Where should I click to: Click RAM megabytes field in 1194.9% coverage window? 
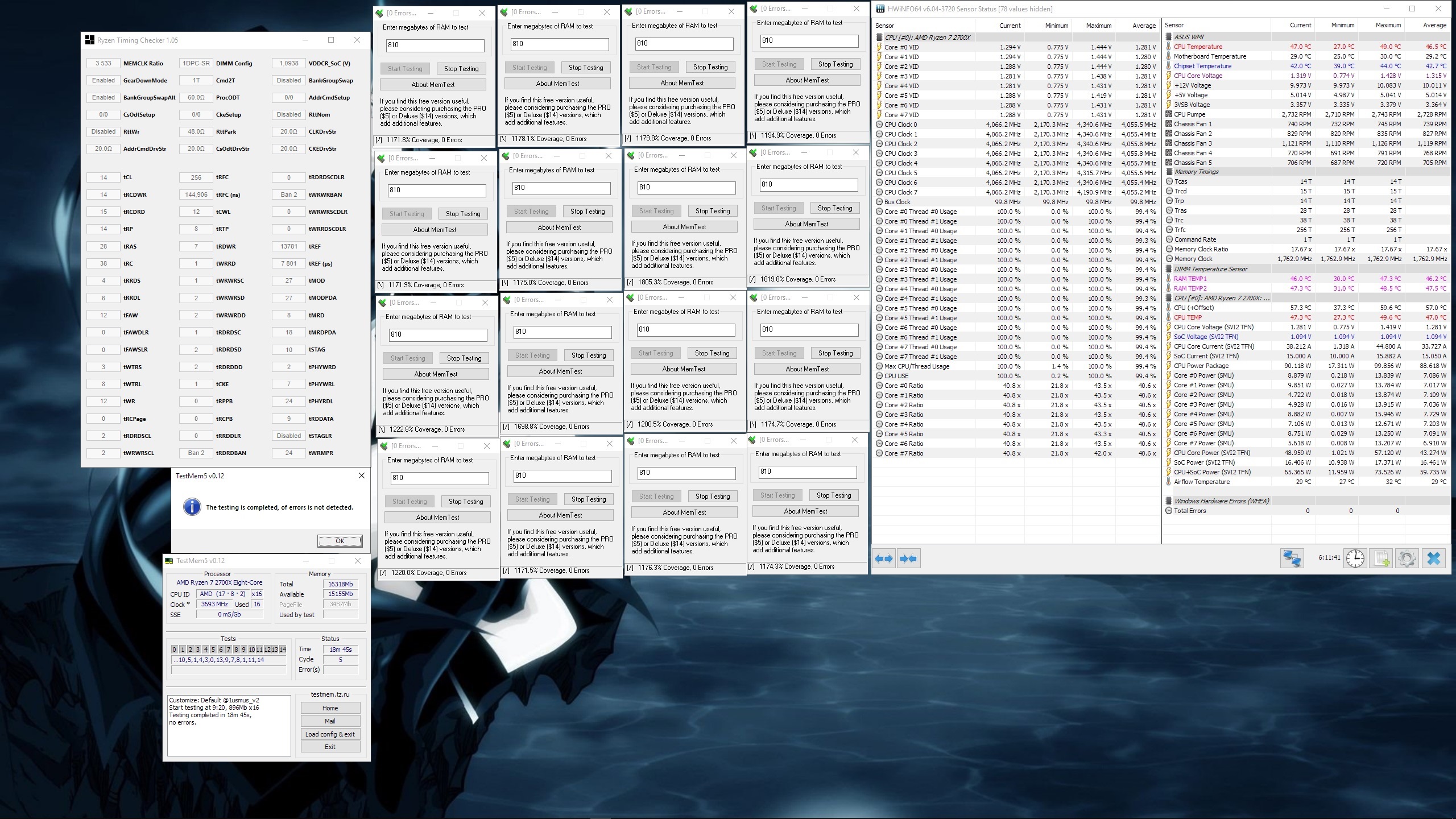pyautogui.click(x=809, y=41)
